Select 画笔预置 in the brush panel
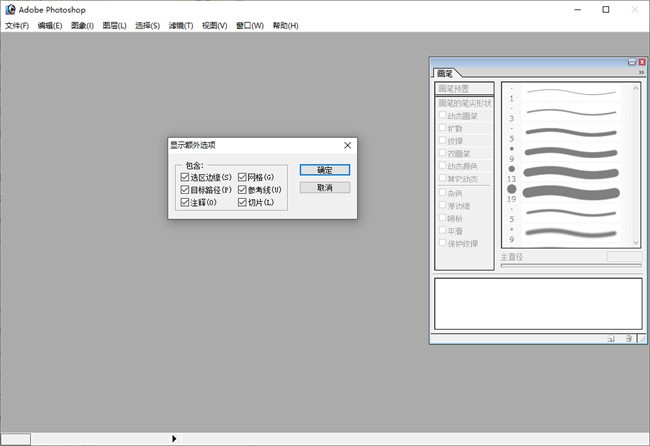650x446 pixels. [464, 89]
